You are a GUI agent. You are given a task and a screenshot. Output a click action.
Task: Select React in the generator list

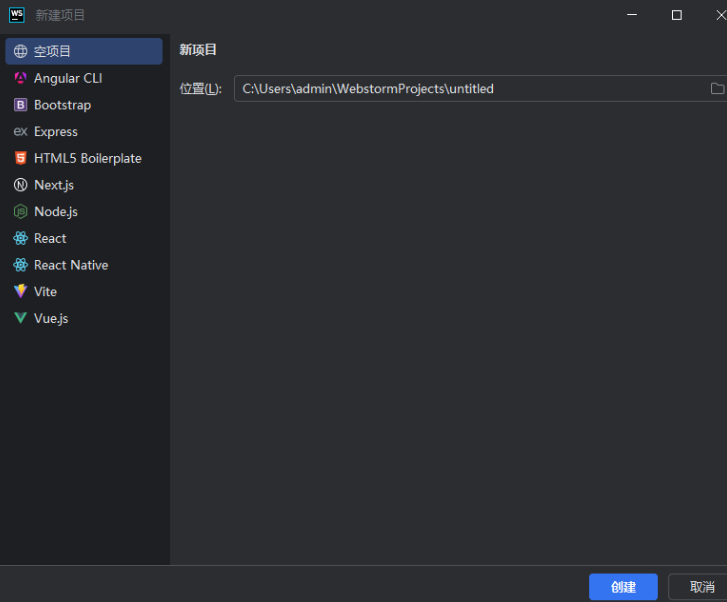tap(84, 238)
